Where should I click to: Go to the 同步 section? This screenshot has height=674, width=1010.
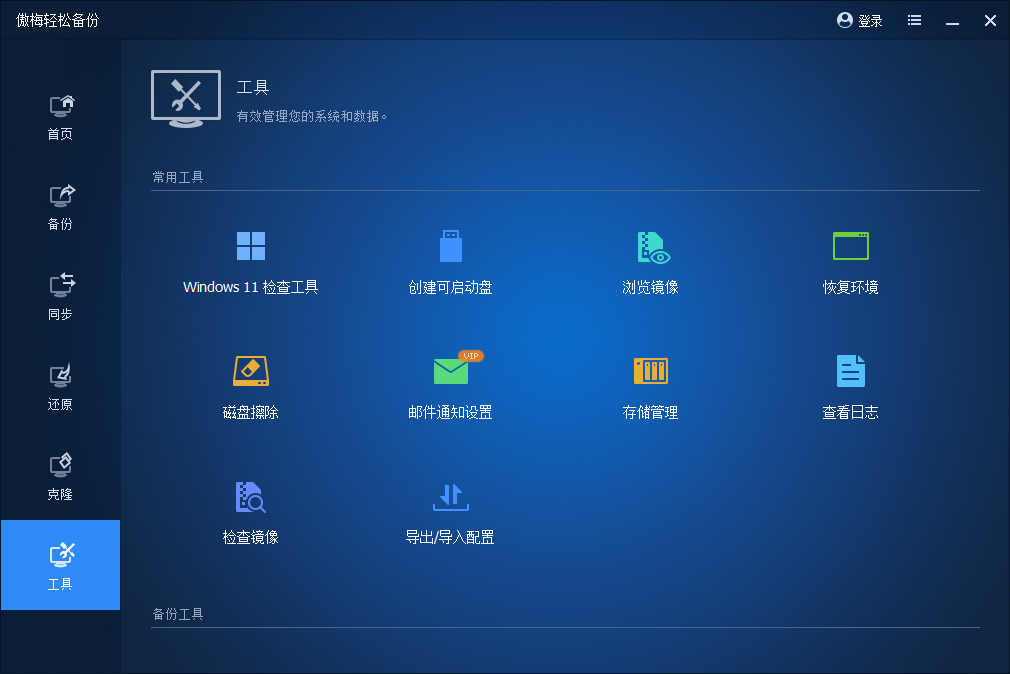[x=59, y=295]
